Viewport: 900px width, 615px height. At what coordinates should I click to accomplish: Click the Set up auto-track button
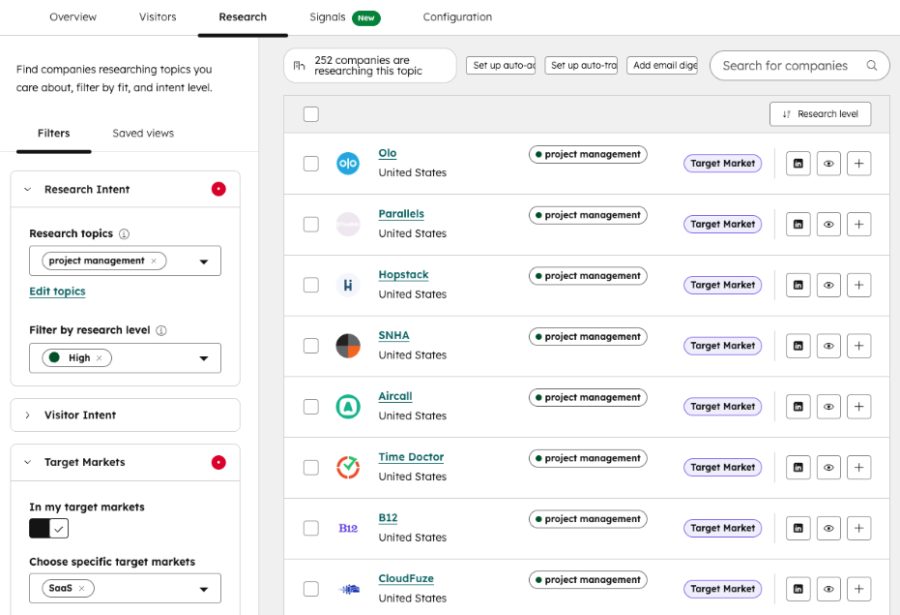click(x=581, y=65)
